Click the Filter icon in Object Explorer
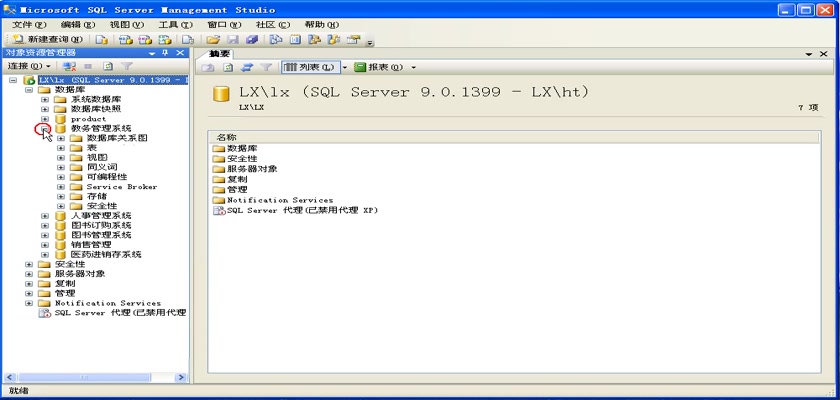 click(126, 66)
